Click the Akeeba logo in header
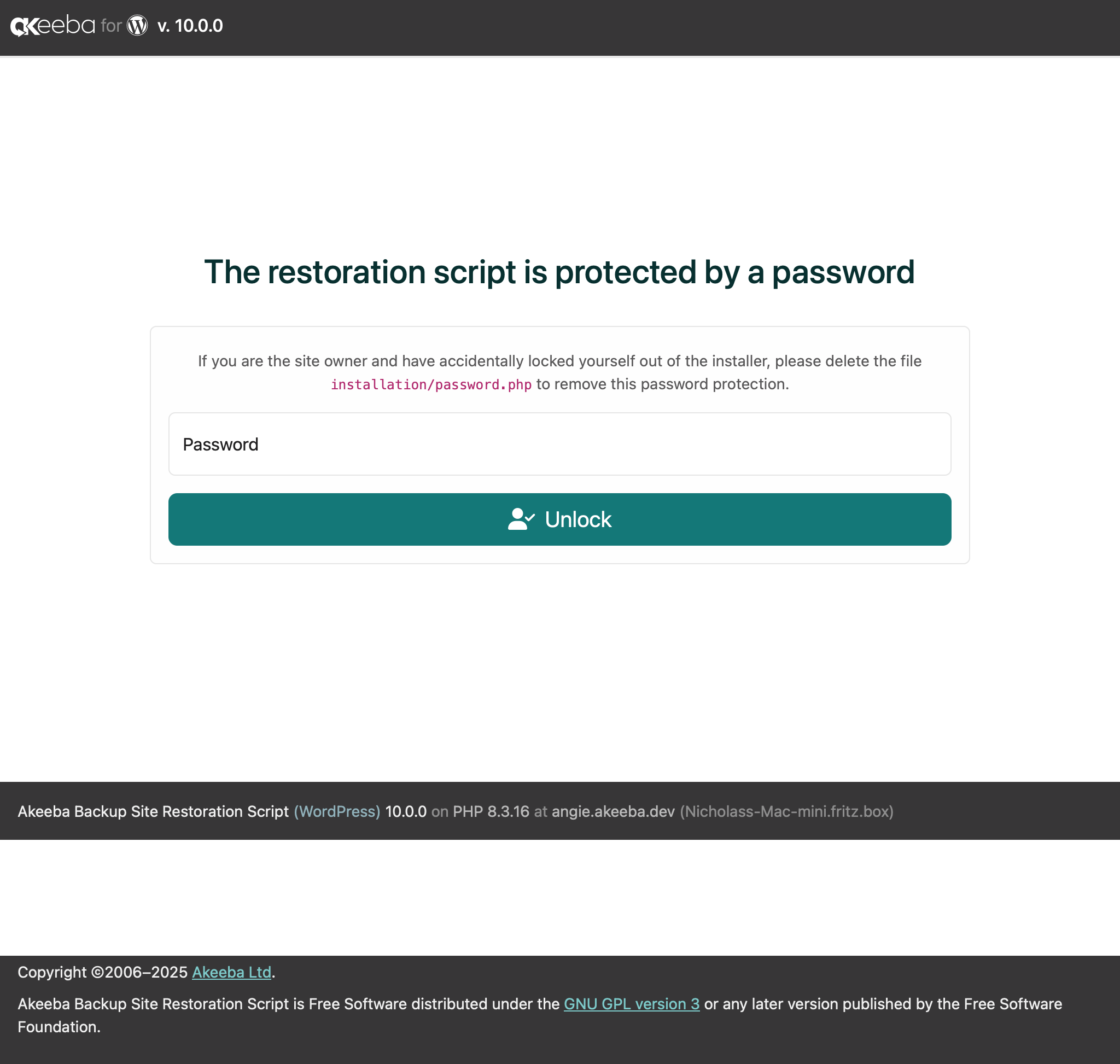 [52, 26]
